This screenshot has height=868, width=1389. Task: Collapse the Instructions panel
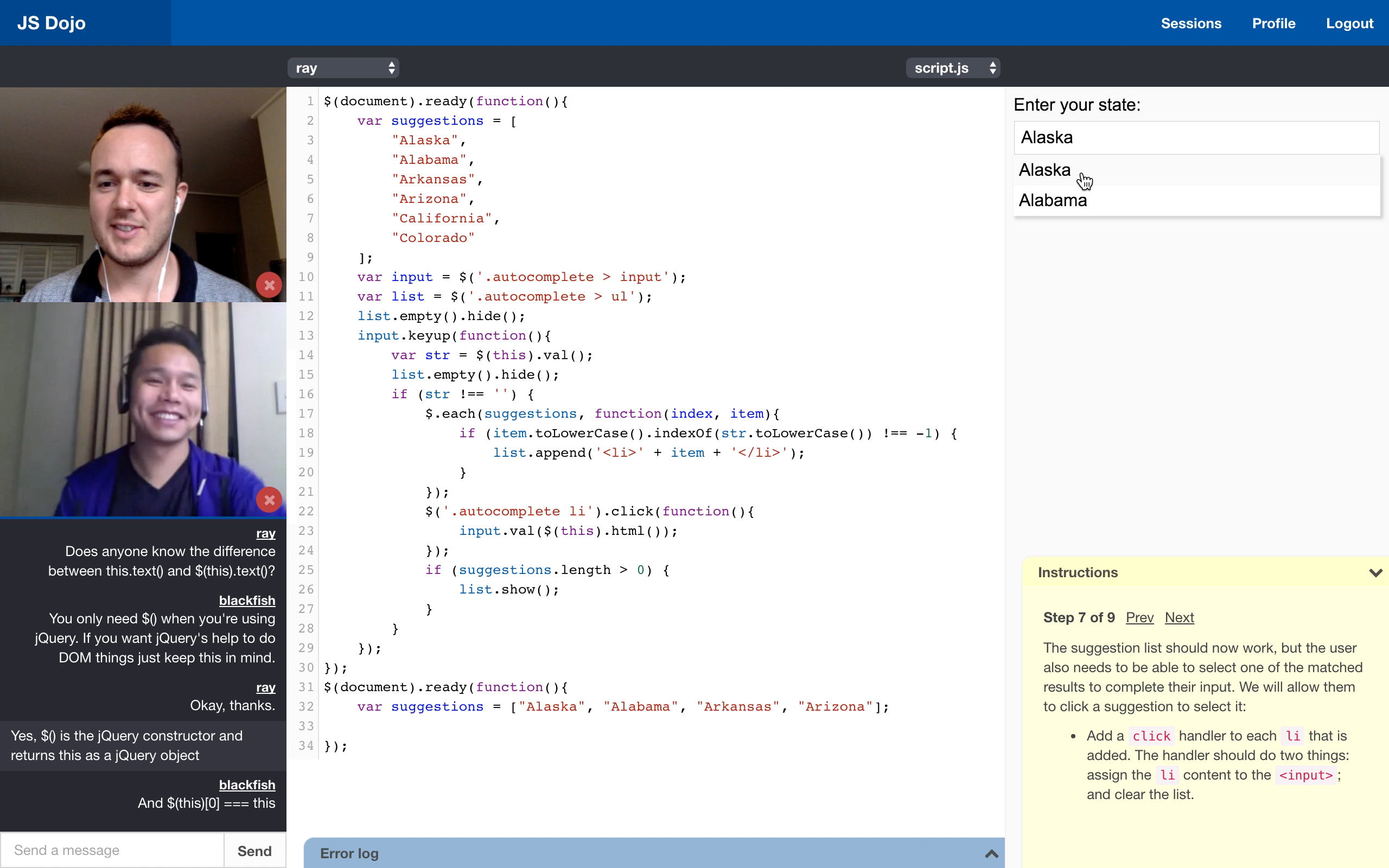1375,572
